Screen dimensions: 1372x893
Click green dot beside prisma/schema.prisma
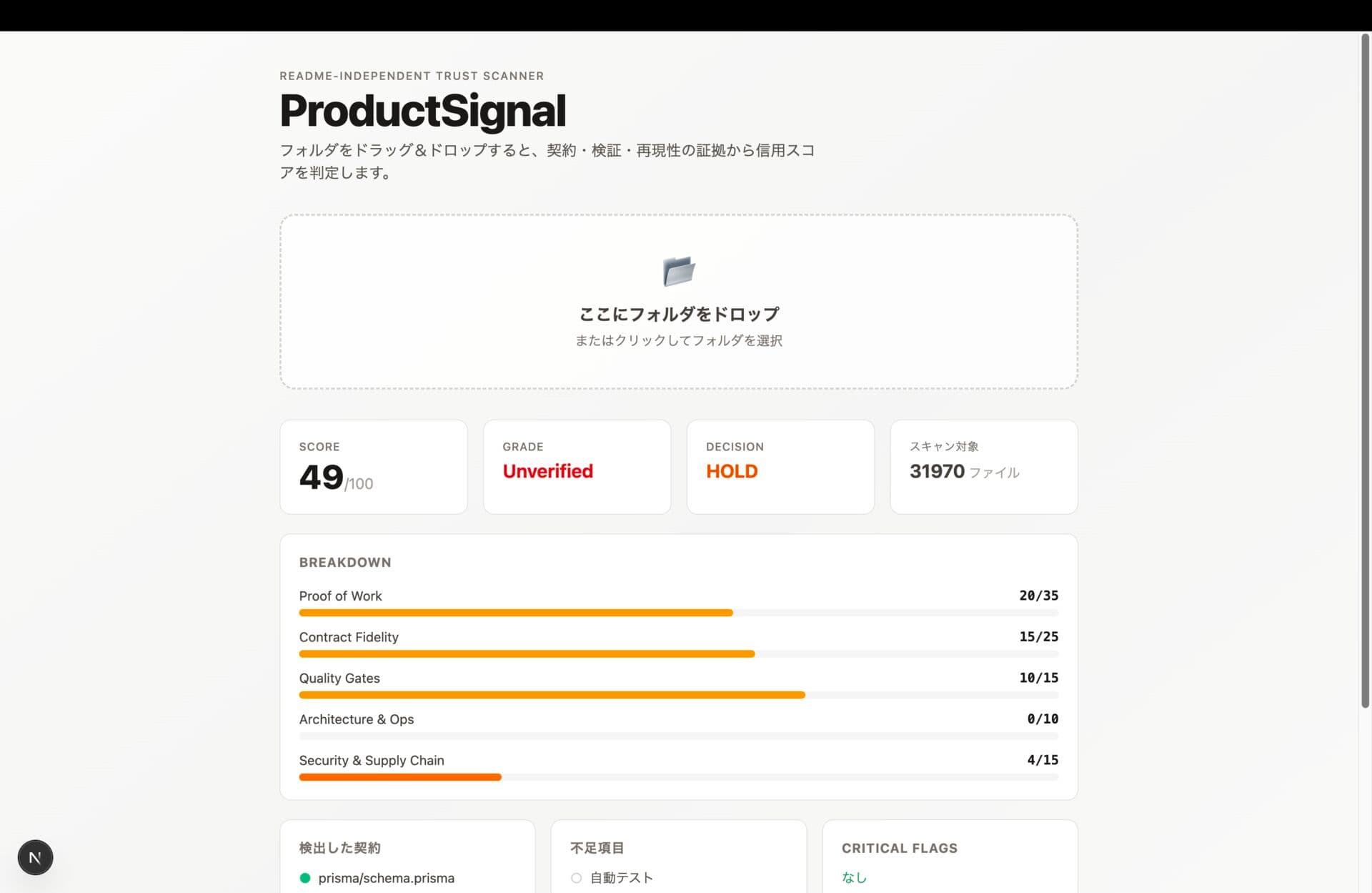coord(305,878)
